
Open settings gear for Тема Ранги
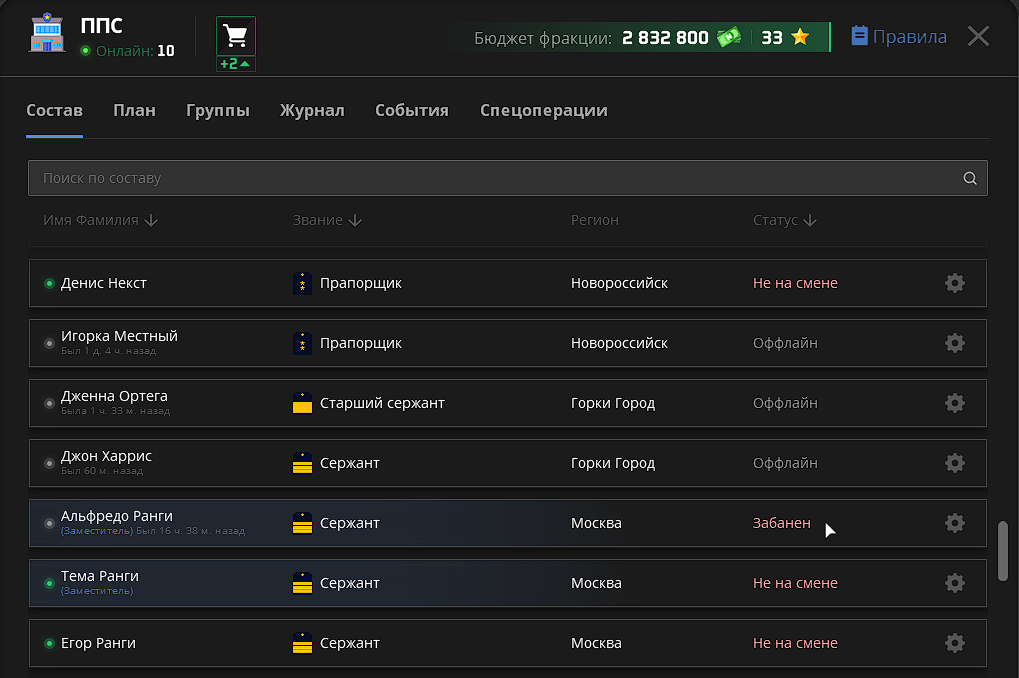pyautogui.click(x=955, y=583)
